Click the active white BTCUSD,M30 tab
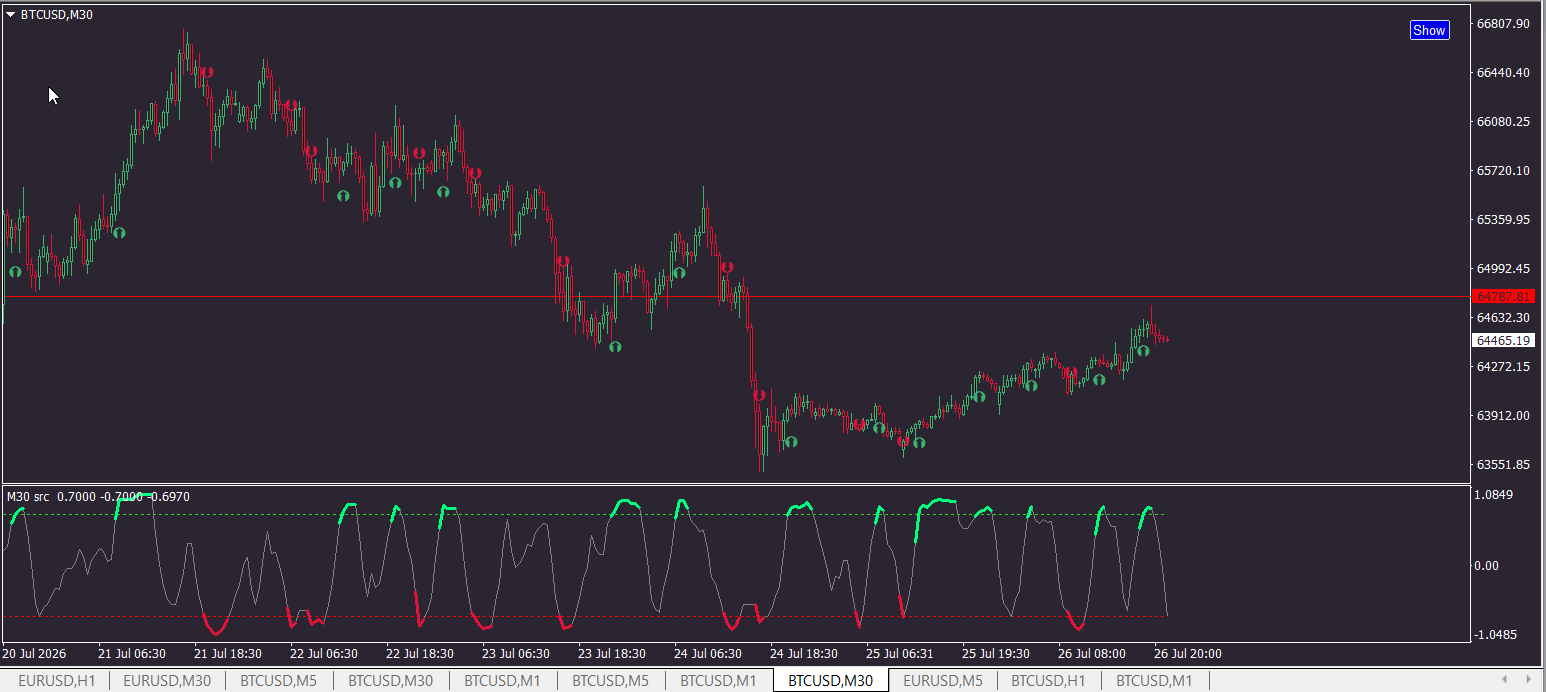Viewport: 1546px width, 692px height. pos(830,681)
